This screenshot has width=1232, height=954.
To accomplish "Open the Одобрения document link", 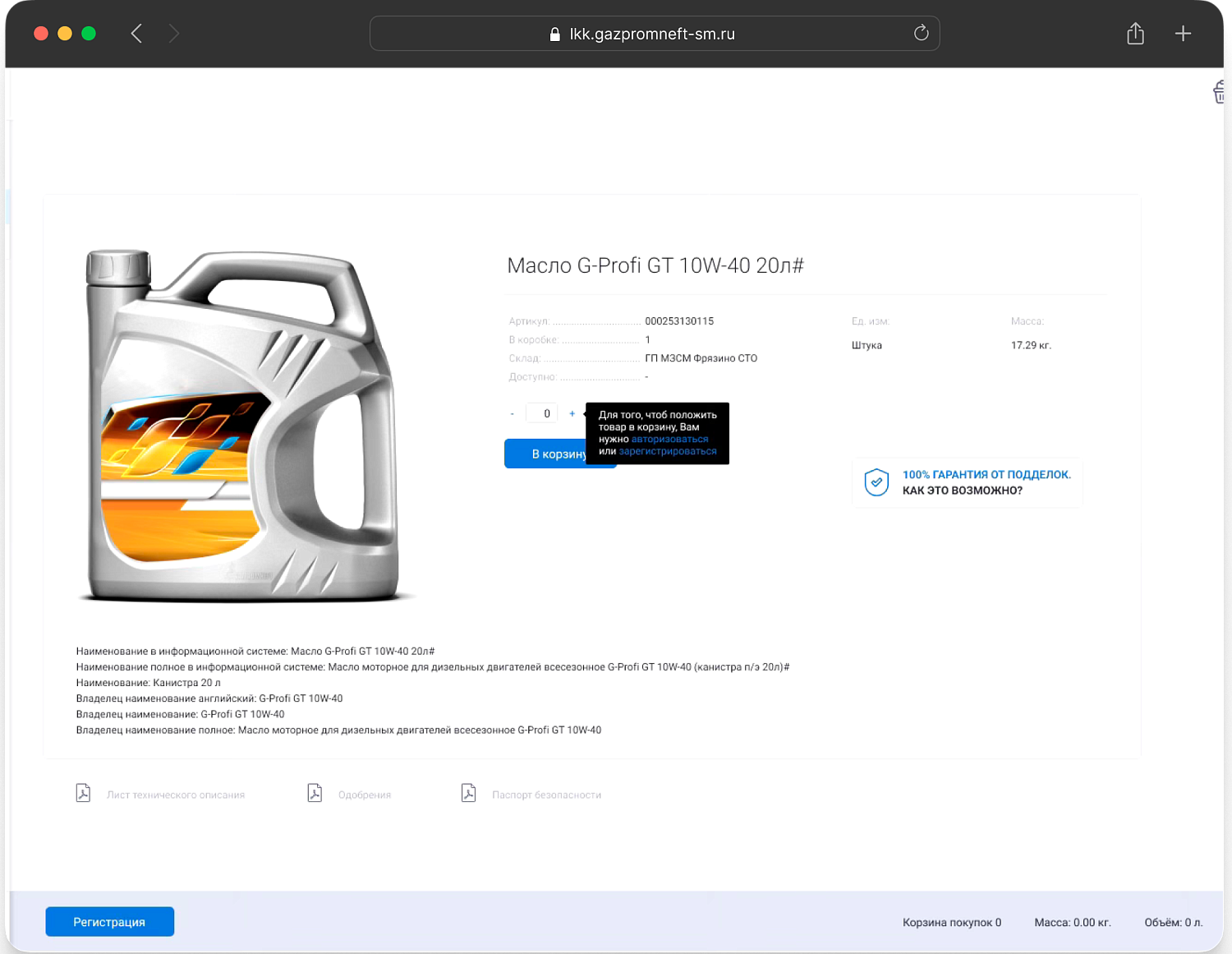I will point(365,795).
